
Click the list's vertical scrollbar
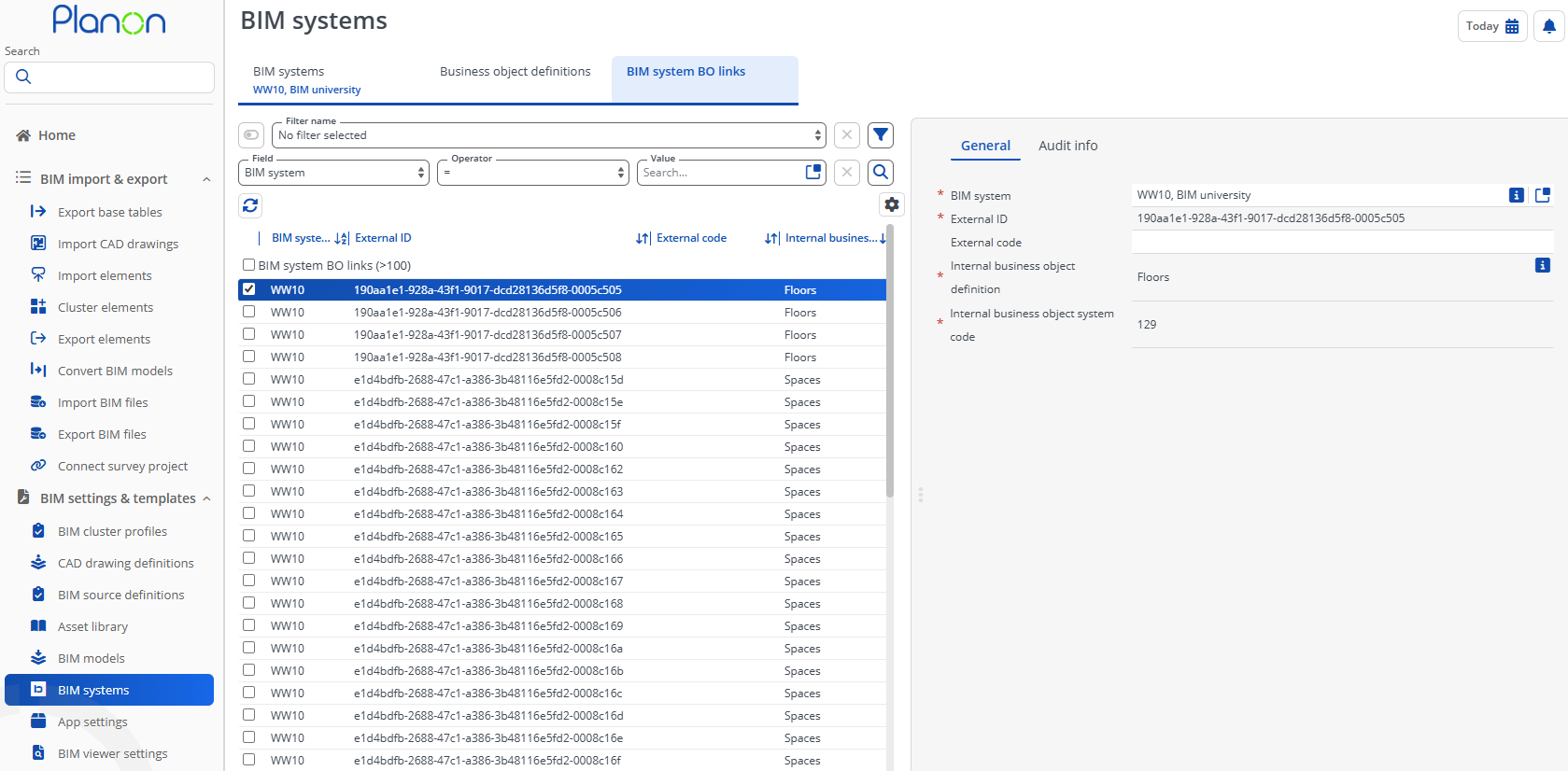pyautogui.click(x=890, y=359)
